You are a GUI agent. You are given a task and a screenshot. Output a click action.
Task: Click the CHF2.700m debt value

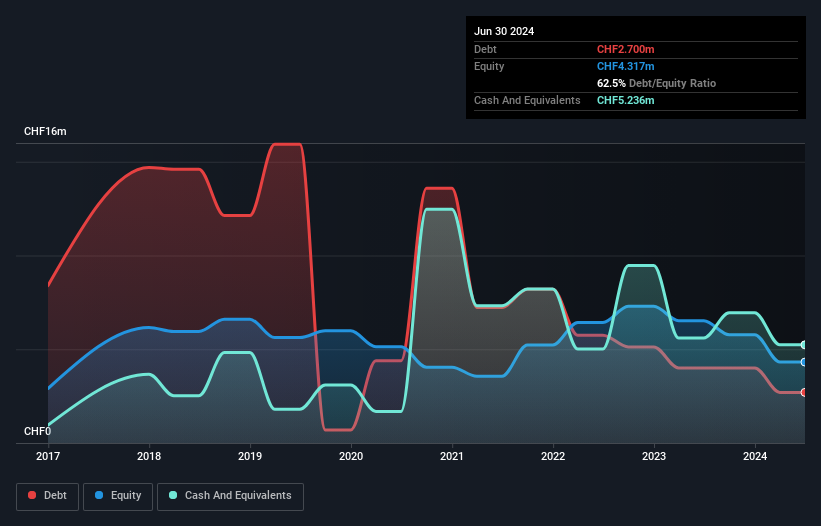click(626, 49)
